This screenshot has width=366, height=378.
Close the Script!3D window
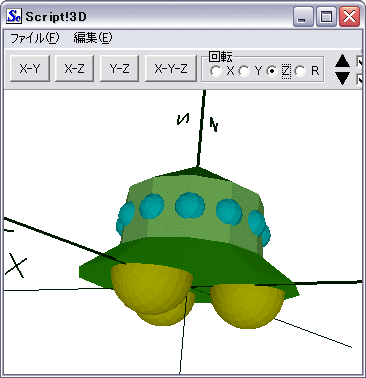click(x=349, y=16)
